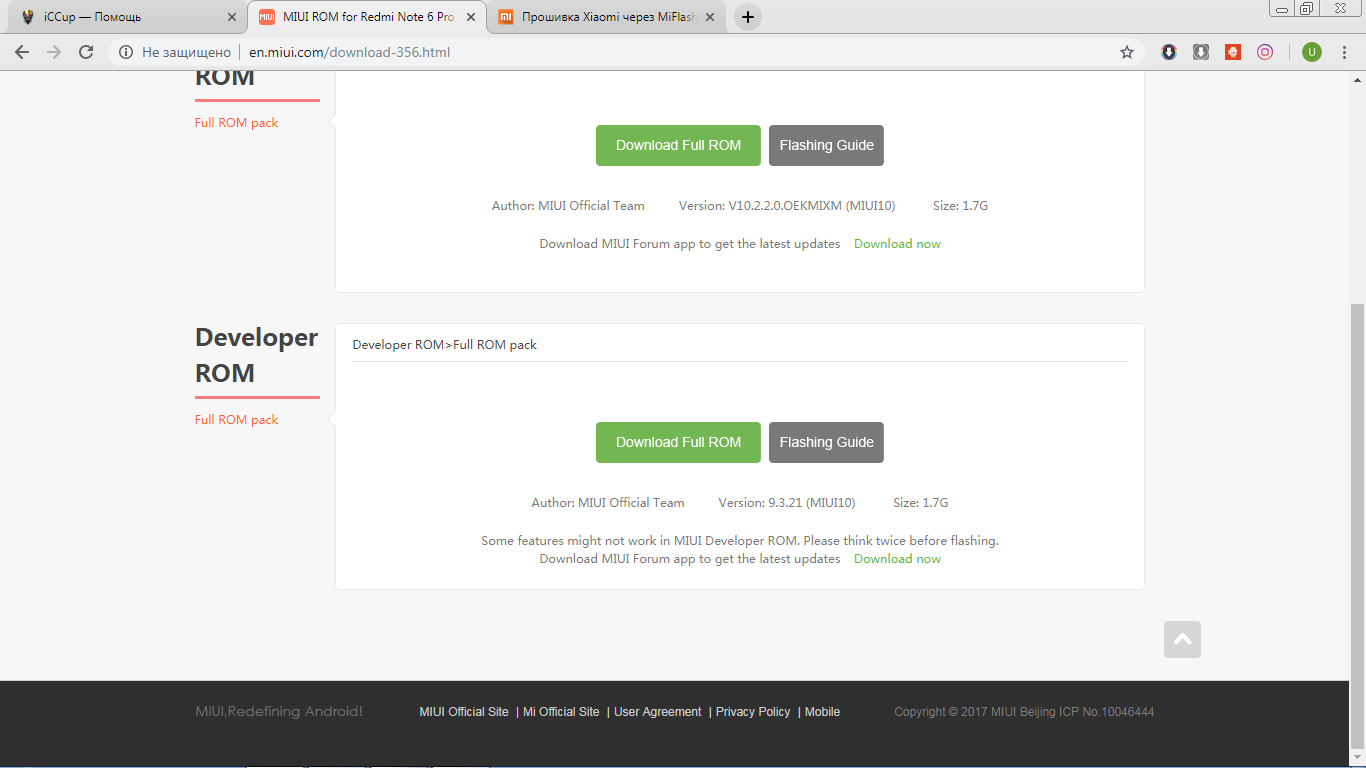Open User Agreement footer link
This screenshot has height=768, width=1366.
(x=658, y=712)
